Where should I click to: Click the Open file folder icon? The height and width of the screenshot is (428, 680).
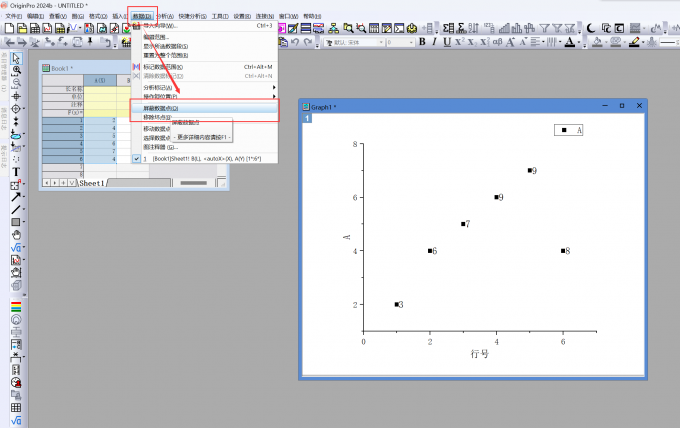tap(22, 29)
